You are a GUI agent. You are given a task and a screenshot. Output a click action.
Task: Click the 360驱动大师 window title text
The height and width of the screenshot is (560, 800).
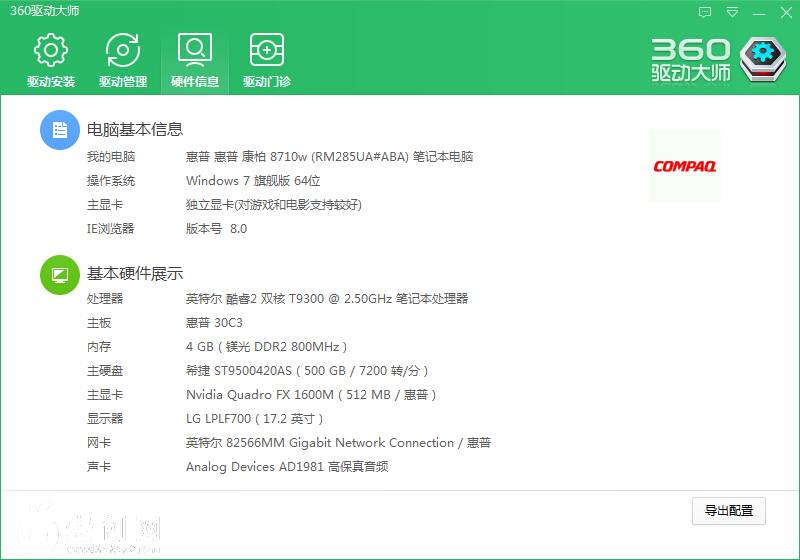coord(44,11)
